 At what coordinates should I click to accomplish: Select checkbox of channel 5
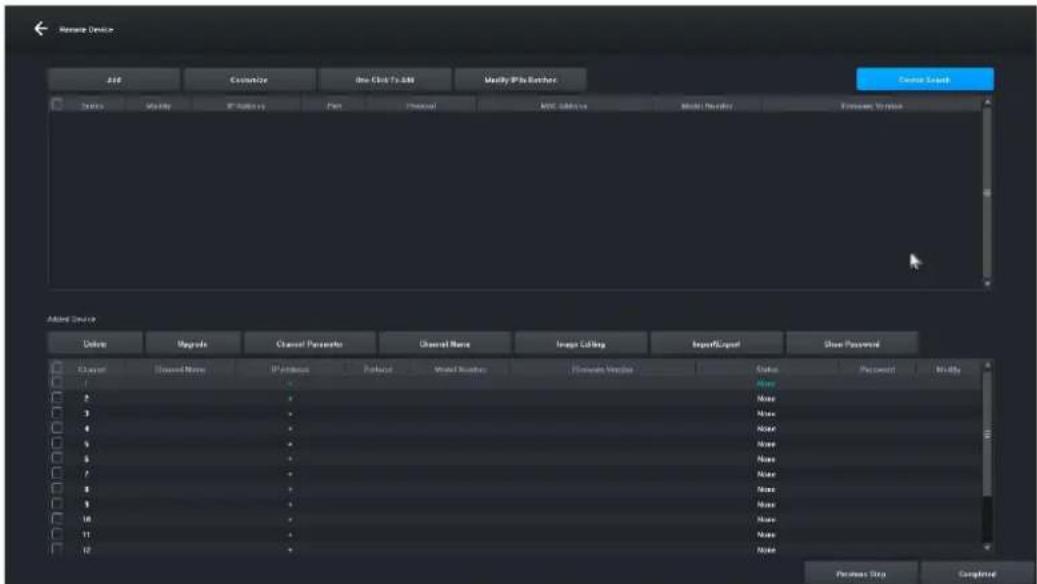click(x=58, y=443)
